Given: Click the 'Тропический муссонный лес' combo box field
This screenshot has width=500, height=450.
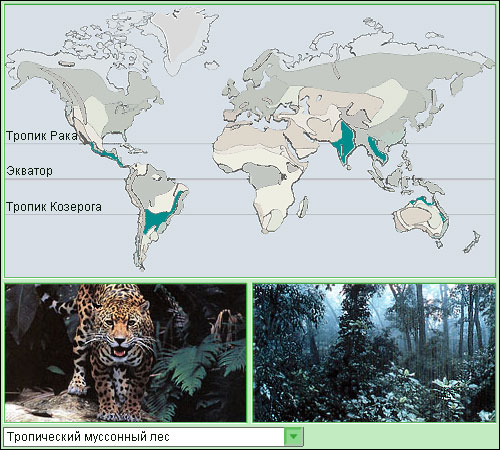Looking at the screenshot, I should pyautogui.click(x=153, y=437).
